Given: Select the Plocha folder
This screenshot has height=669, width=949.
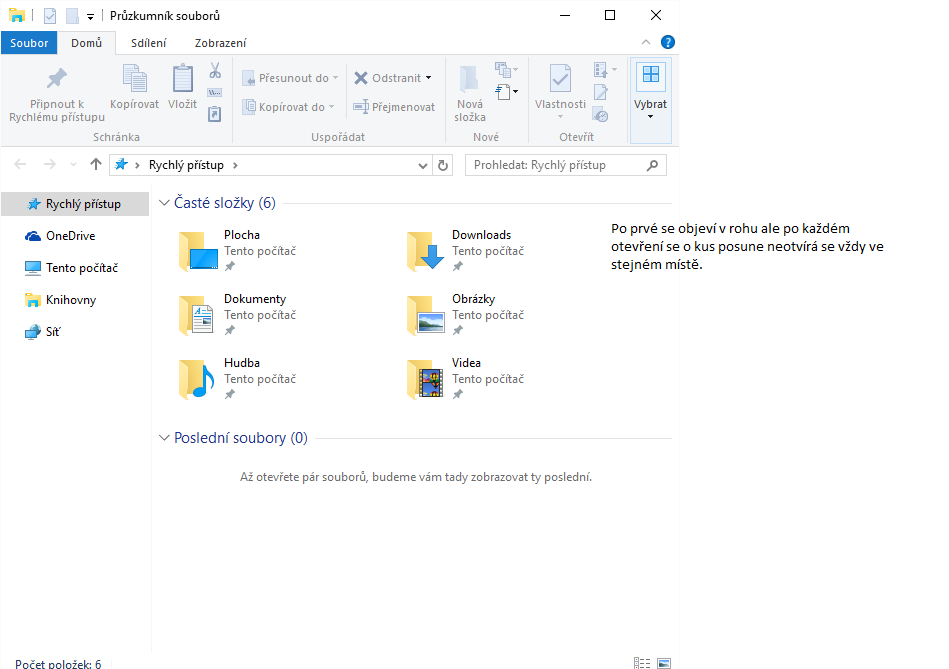Looking at the screenshot, I should click(238, 250).
